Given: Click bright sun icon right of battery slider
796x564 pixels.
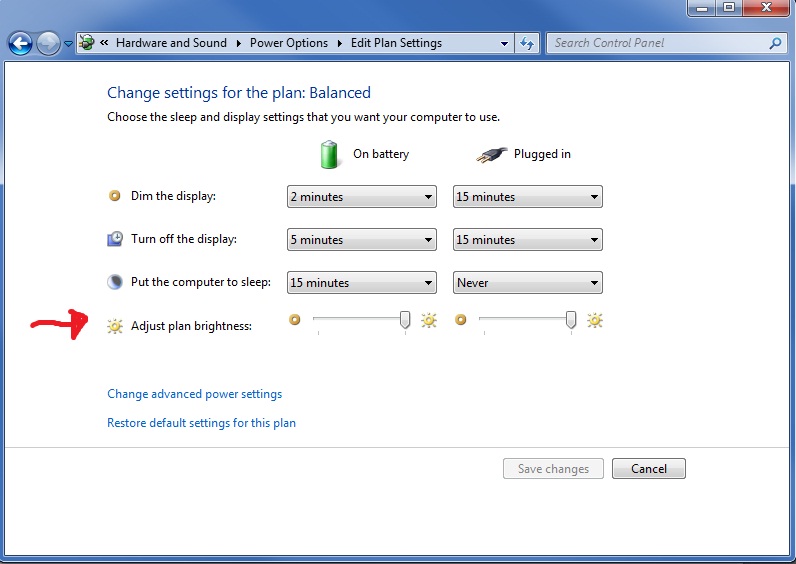Looking at the screenshot, I should (428, 320).
